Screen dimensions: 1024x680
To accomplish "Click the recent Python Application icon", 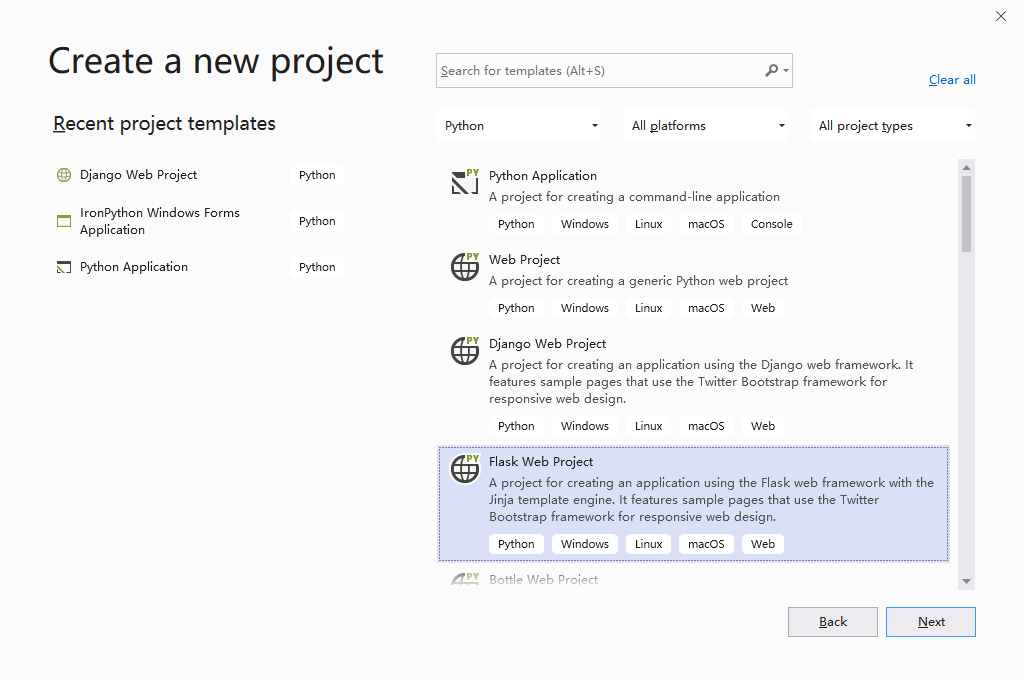I will 64,267.
